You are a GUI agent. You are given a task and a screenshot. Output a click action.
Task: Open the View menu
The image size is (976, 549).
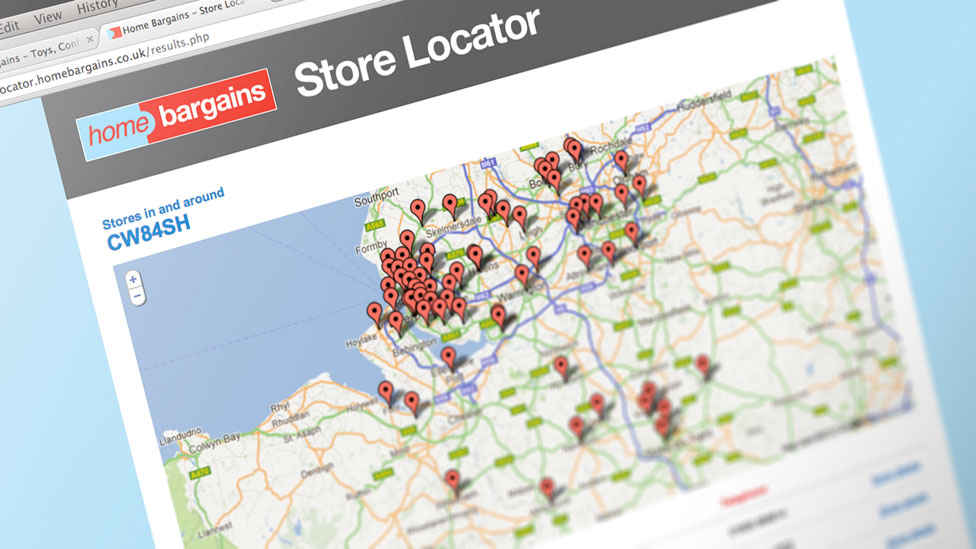point(48,17)
